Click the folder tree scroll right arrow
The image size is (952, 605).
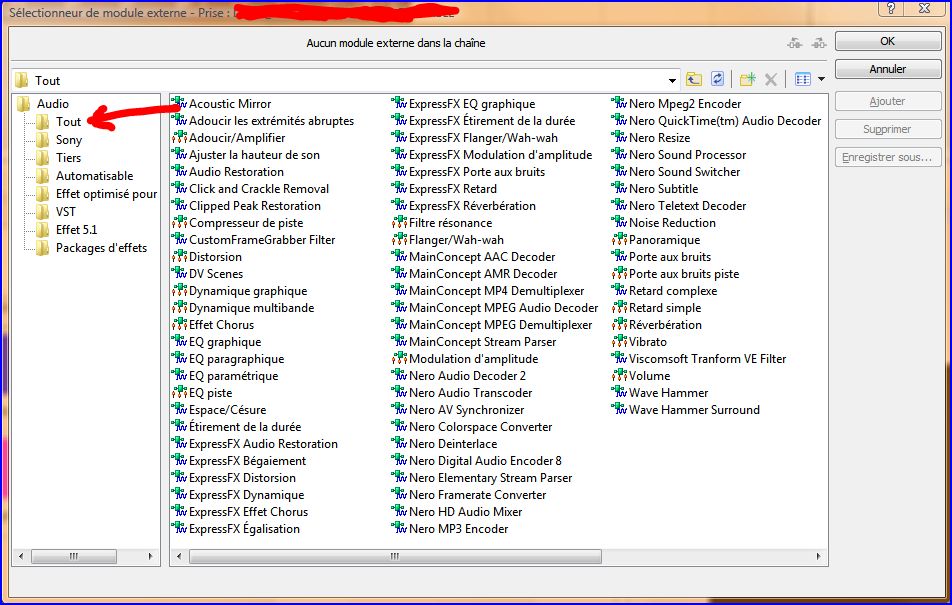151,556
